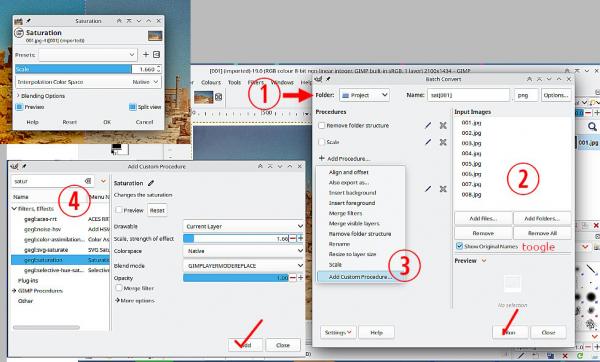Save preset with plus icon in Saturation dialog
Viewport: 600px width, 362px height.
click(146, 55)
